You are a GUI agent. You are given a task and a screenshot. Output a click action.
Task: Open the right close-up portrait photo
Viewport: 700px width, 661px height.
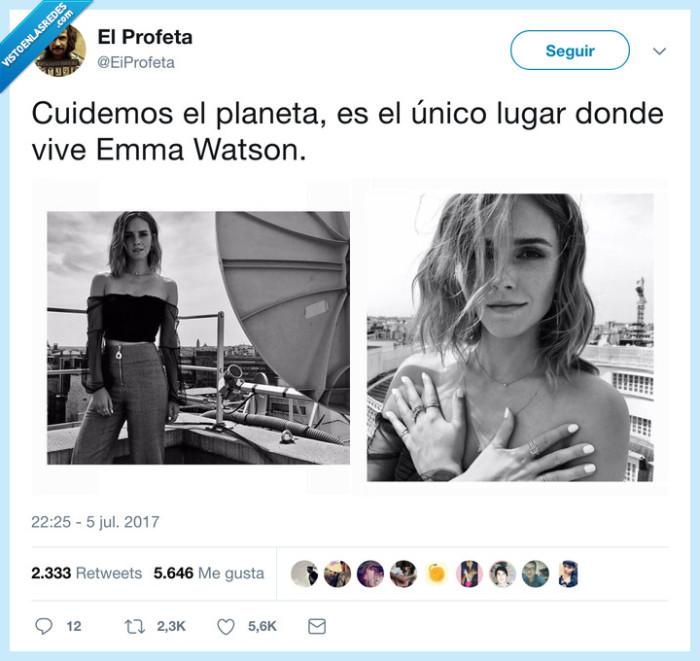click(x=510, y=337)
